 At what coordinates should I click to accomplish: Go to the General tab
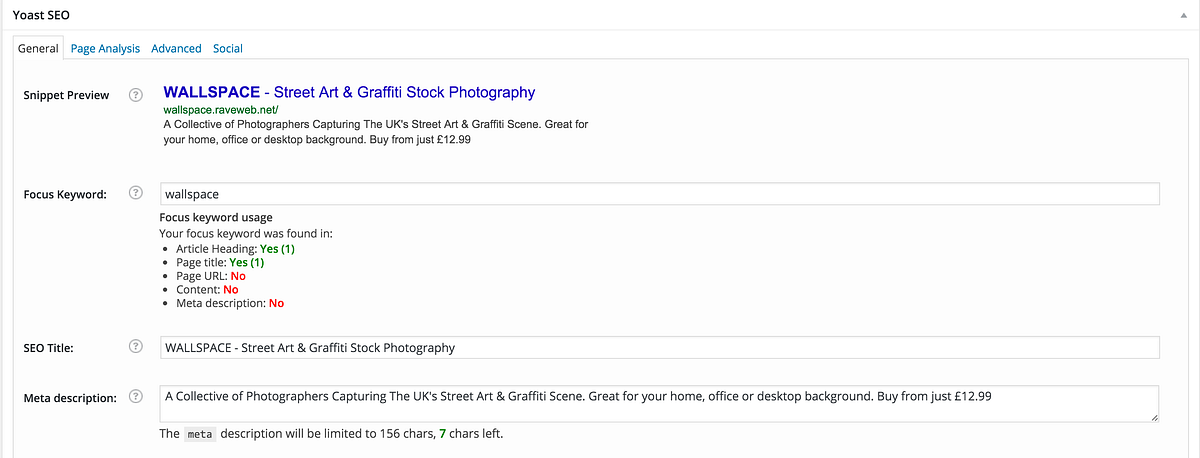(x=38, y=48)
